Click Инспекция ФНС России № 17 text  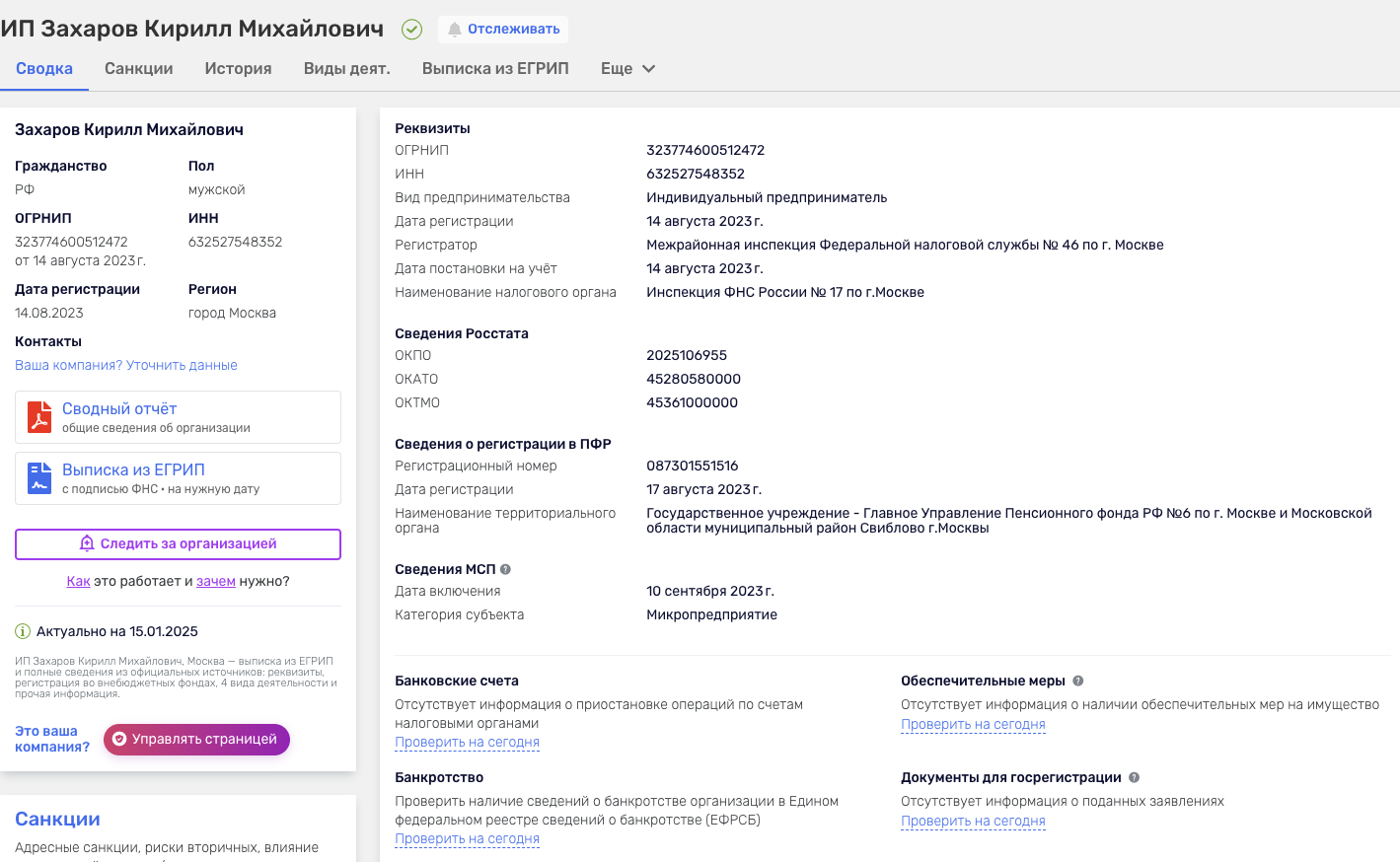pyautogui.click(x=785, y=292)
